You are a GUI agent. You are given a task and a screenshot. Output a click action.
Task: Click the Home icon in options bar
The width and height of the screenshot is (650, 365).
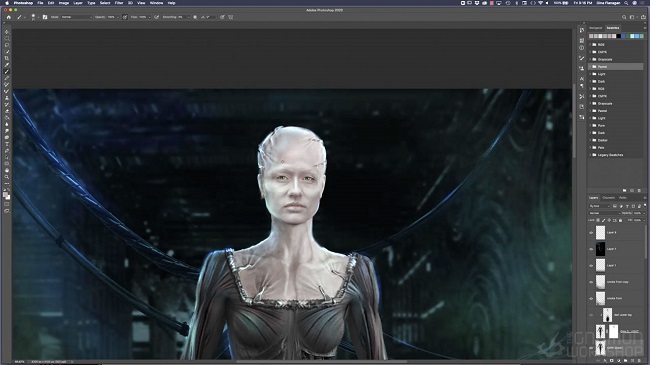[x=8, y=17]
